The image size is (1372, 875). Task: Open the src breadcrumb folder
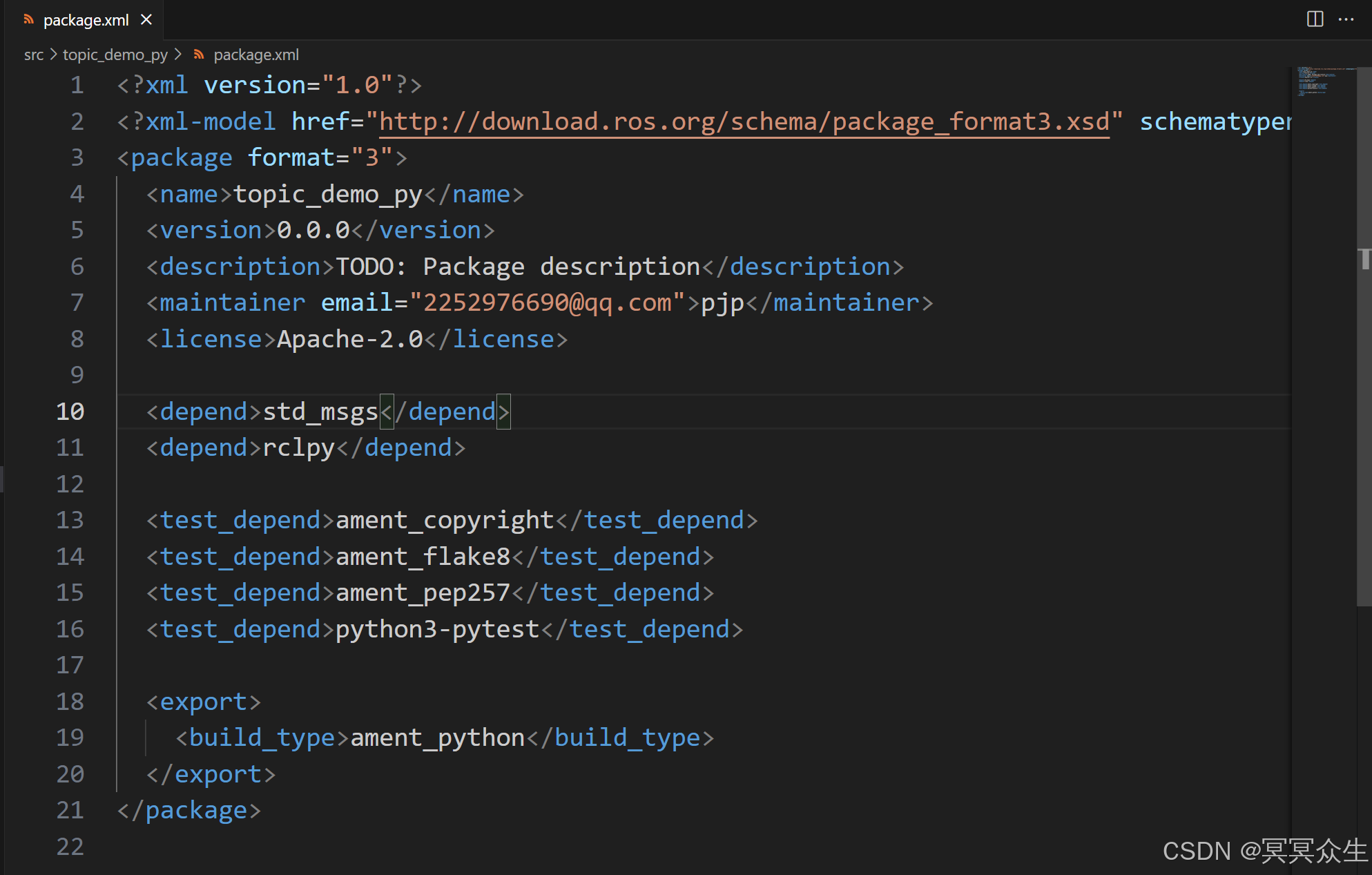(33, 55)
